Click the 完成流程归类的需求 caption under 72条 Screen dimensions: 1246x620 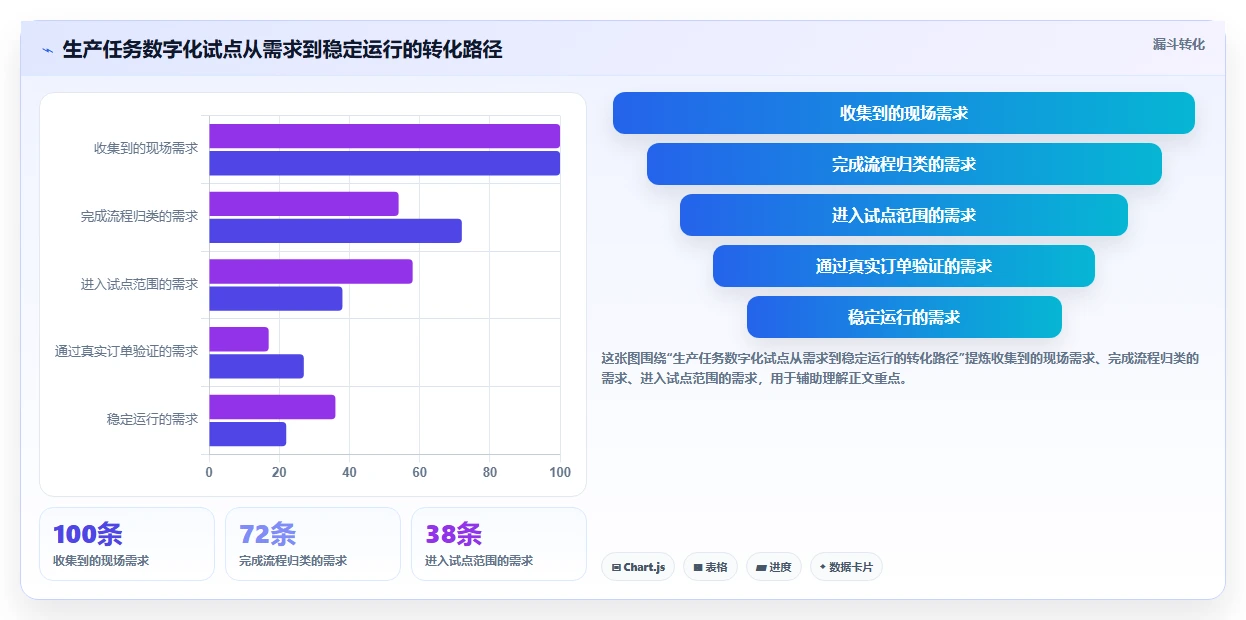(293, 561)
